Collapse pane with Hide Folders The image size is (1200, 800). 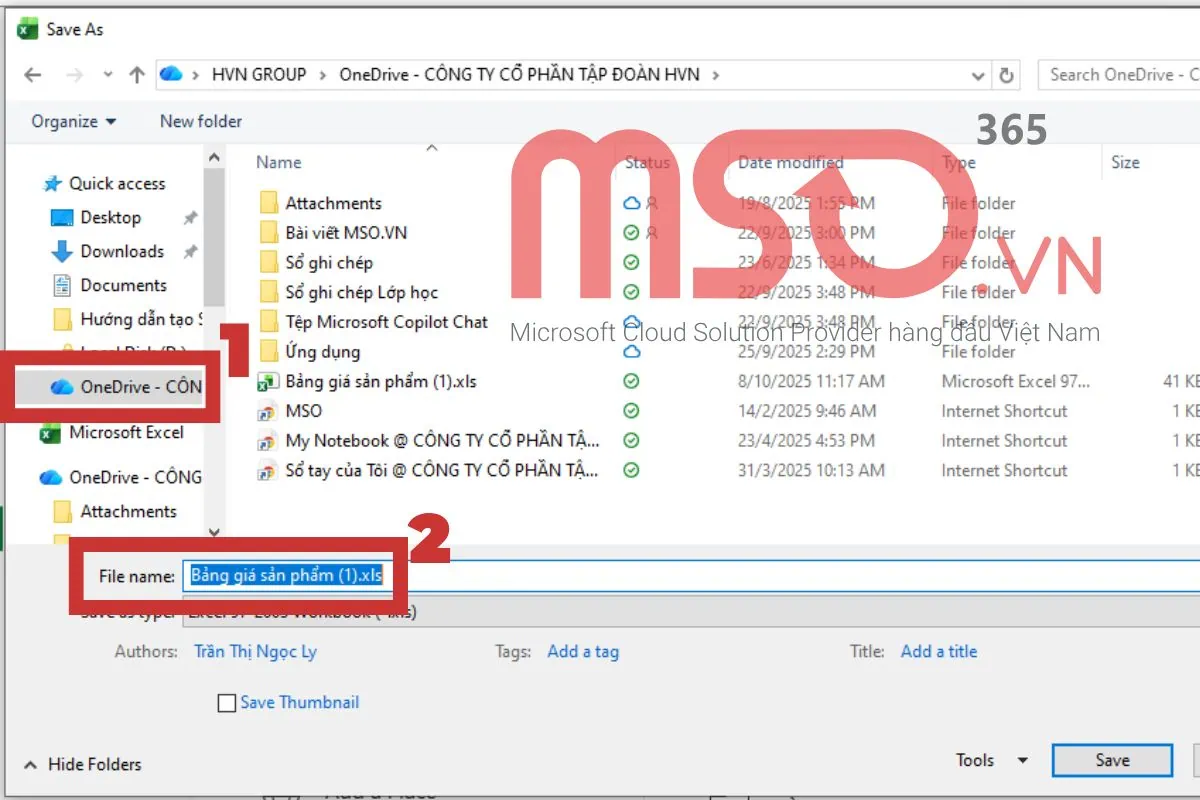(83, 764)
